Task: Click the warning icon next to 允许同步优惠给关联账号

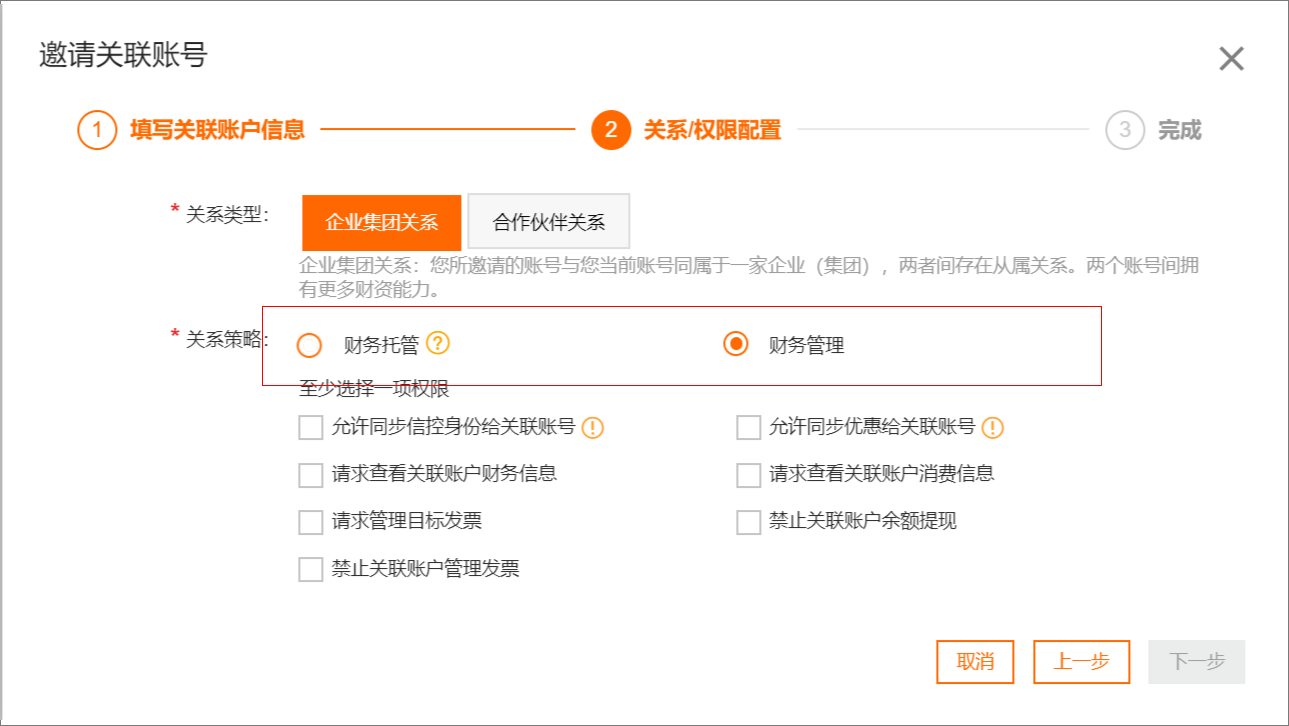Action: 992,428
